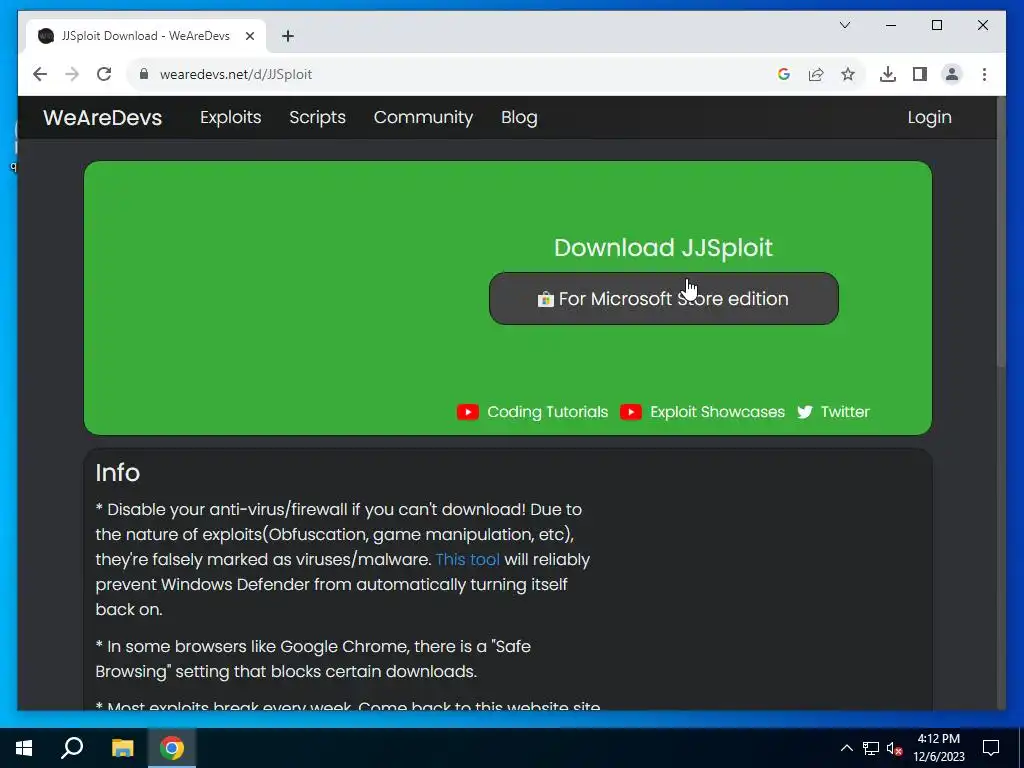The image size is (1024, 768).
Task: Bookmark this page with the star icon
Action: click(848, 74)
